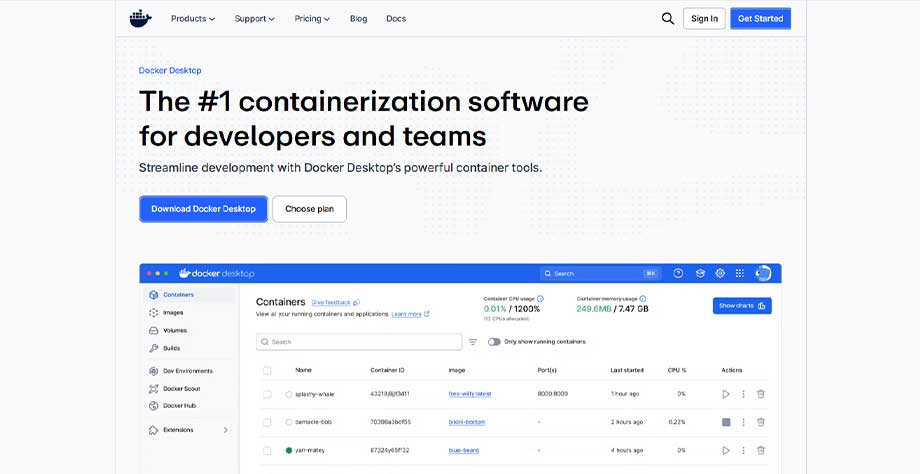Click the yarr-matey container name
Image resolution: width=920 pixels, height=474 pixels.
point(310,451)
